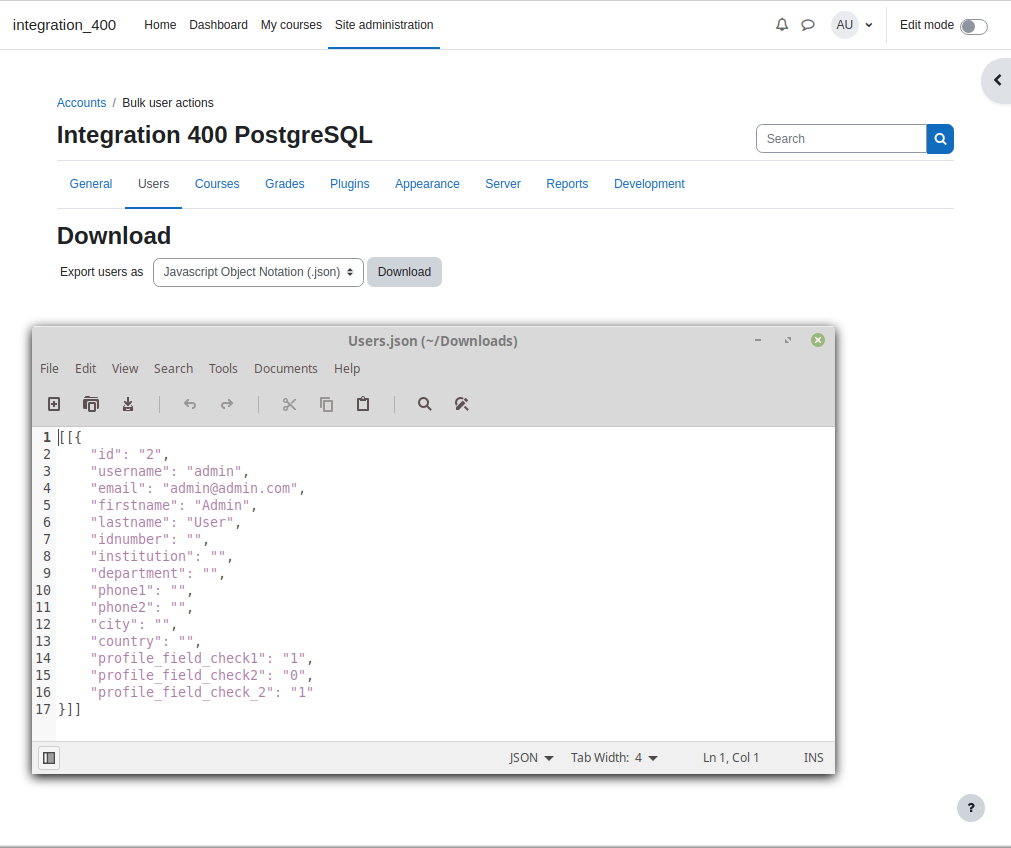Open Dashboard in top navigation
This screenshot has width=1011, height=848.
pos(218,25)
